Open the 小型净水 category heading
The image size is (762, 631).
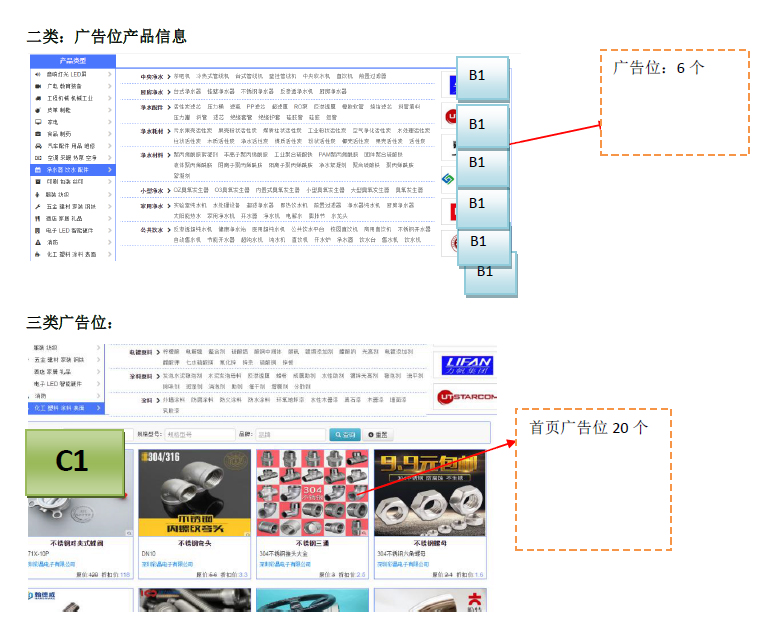point(152,191)
